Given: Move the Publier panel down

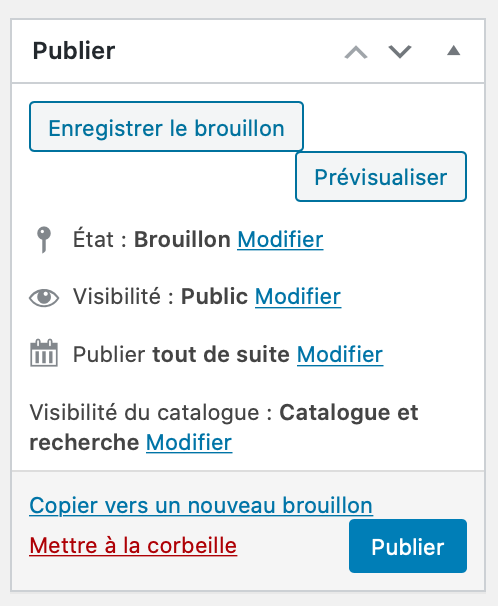Looking at the screenshot, I should pos(400,52).
